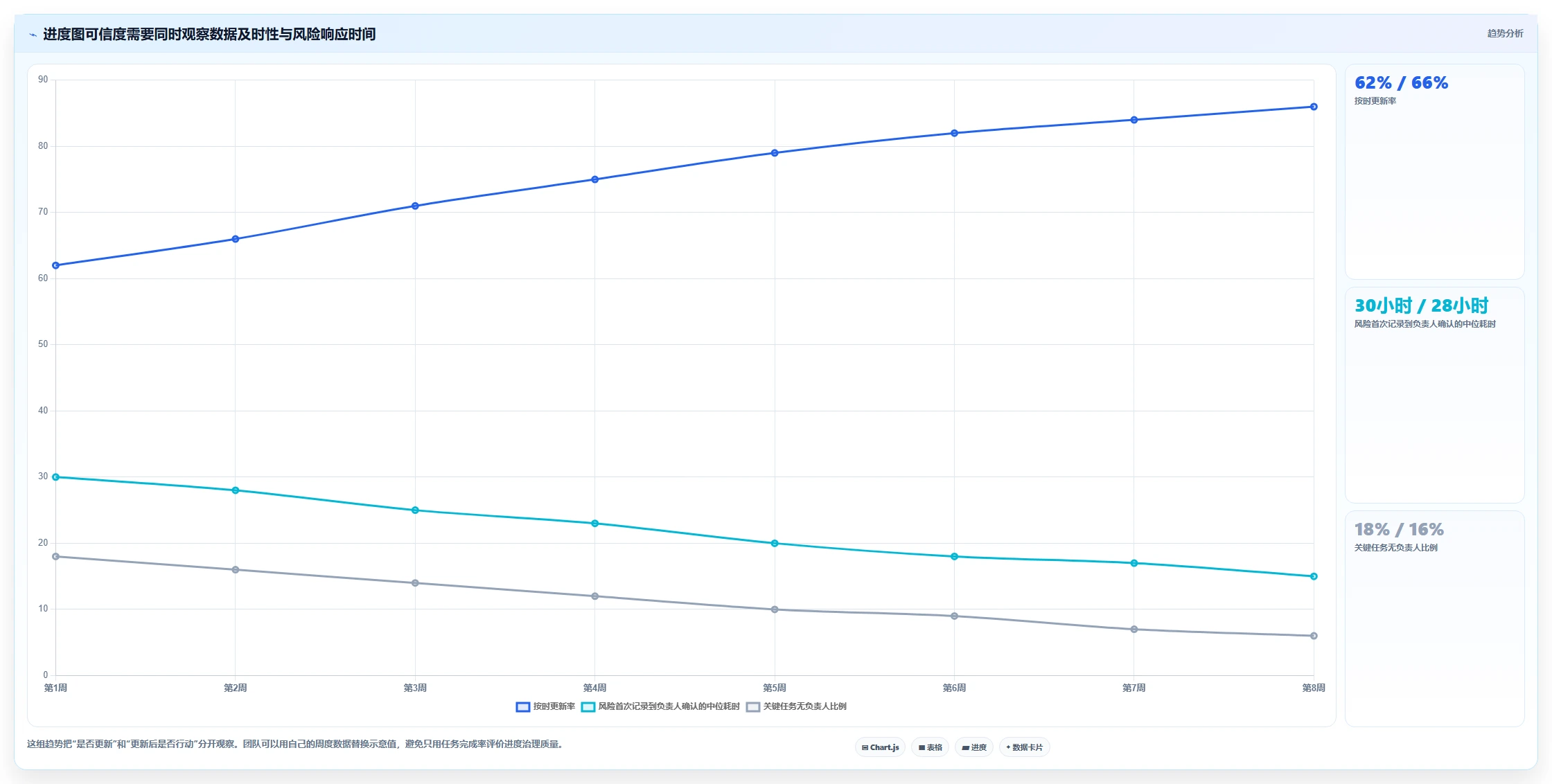Click the blue week-2 point at 66
This screenshot has width=1552, height=784.
click(x=236, y=239)
